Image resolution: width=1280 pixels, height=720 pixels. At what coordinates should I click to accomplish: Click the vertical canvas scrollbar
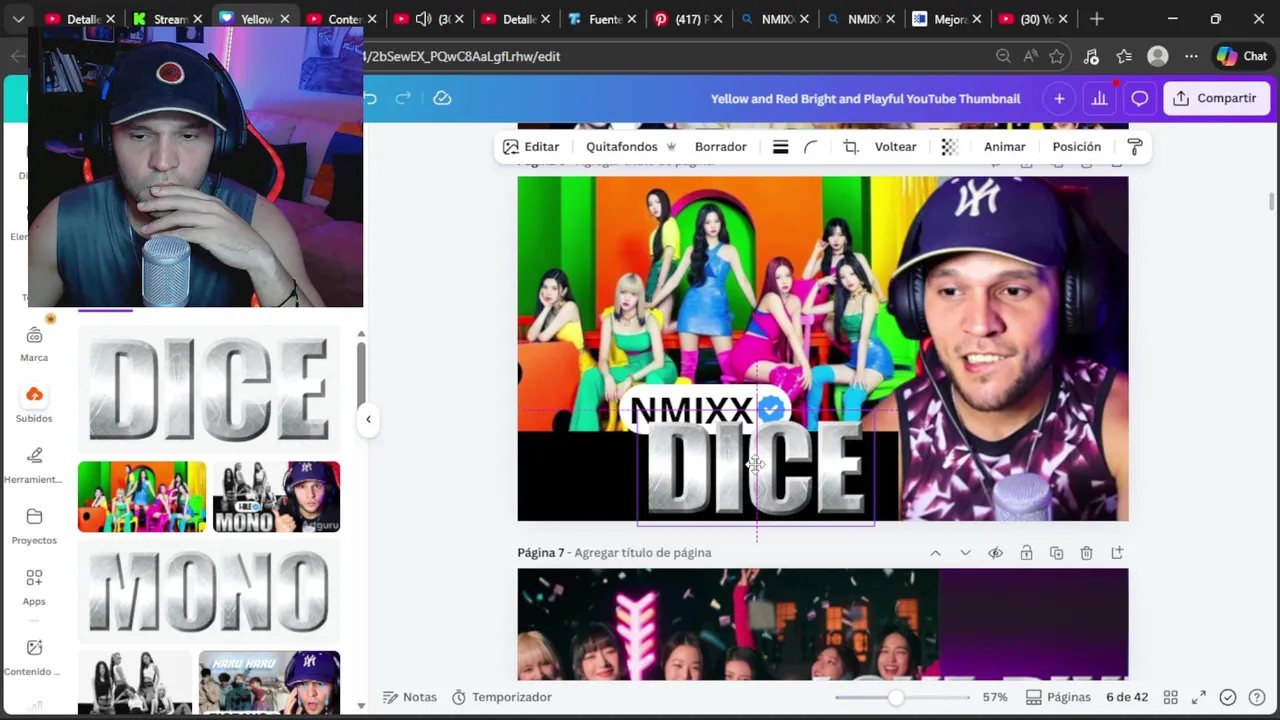pos(1272,202)
